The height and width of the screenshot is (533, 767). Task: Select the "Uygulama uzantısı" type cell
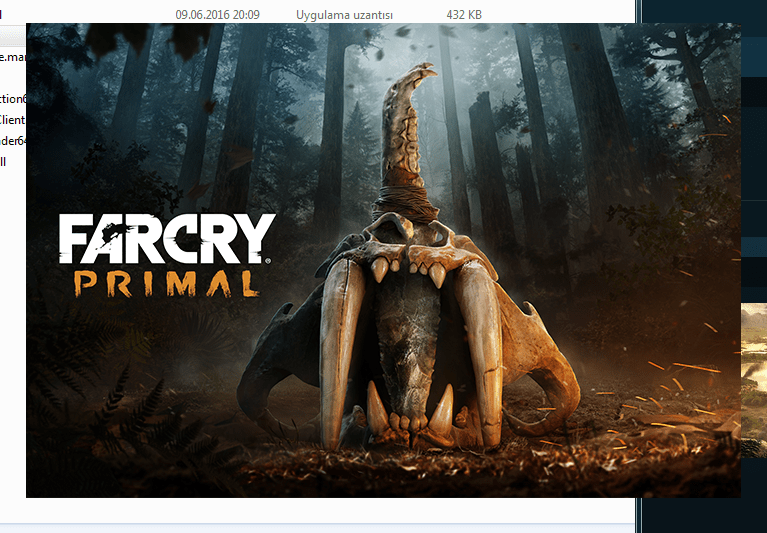[344, 15]
